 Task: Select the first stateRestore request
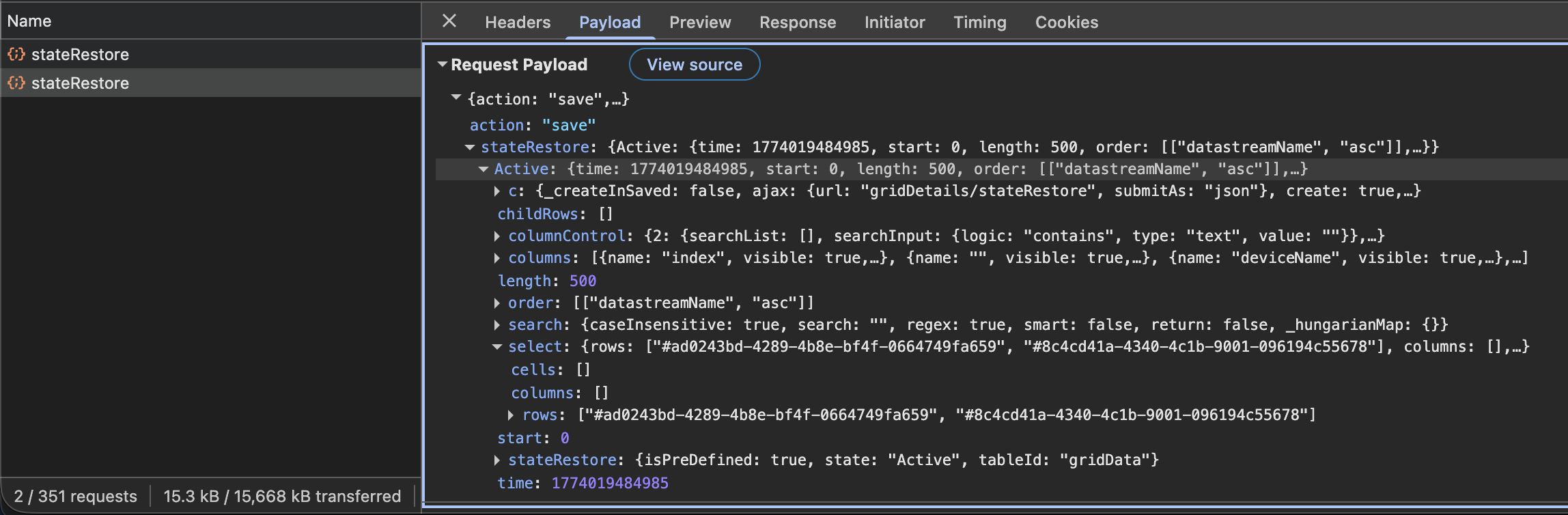80,54
